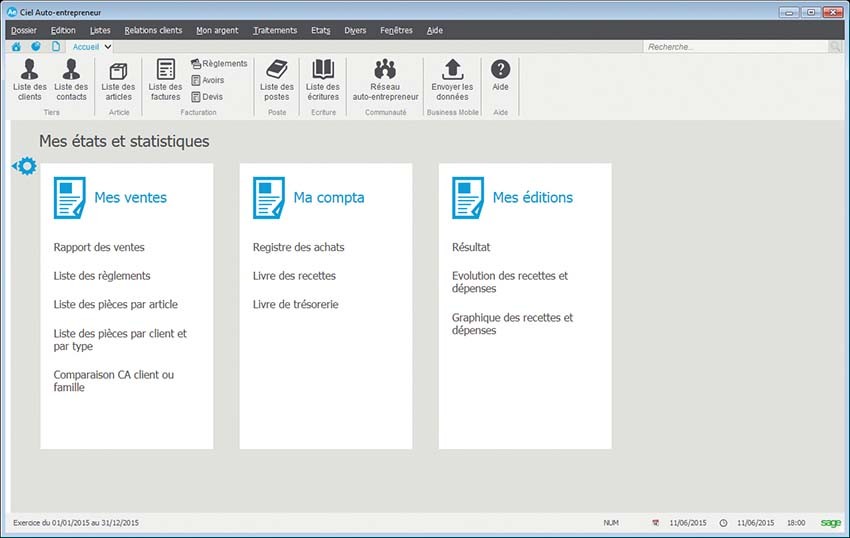The width and height of the screenshot is (850, 538).
Task: Click Envoyer les données upload icon
Action: (452, 69)
